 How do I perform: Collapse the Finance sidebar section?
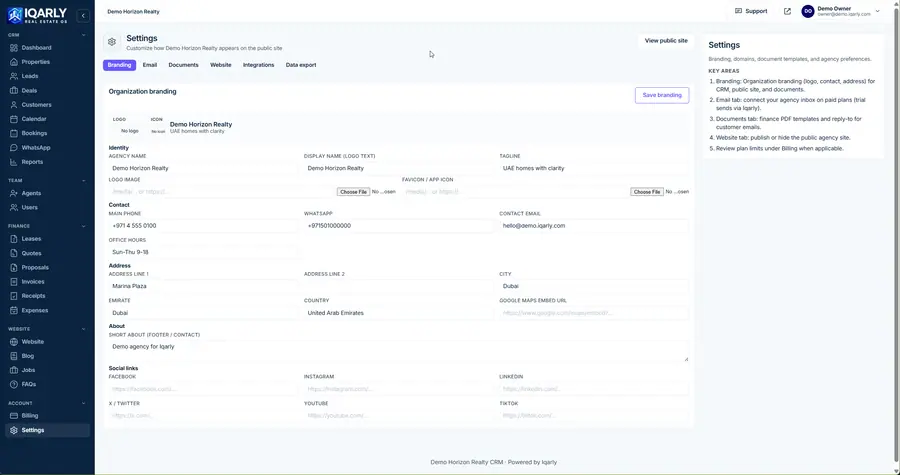click(84, 226)
